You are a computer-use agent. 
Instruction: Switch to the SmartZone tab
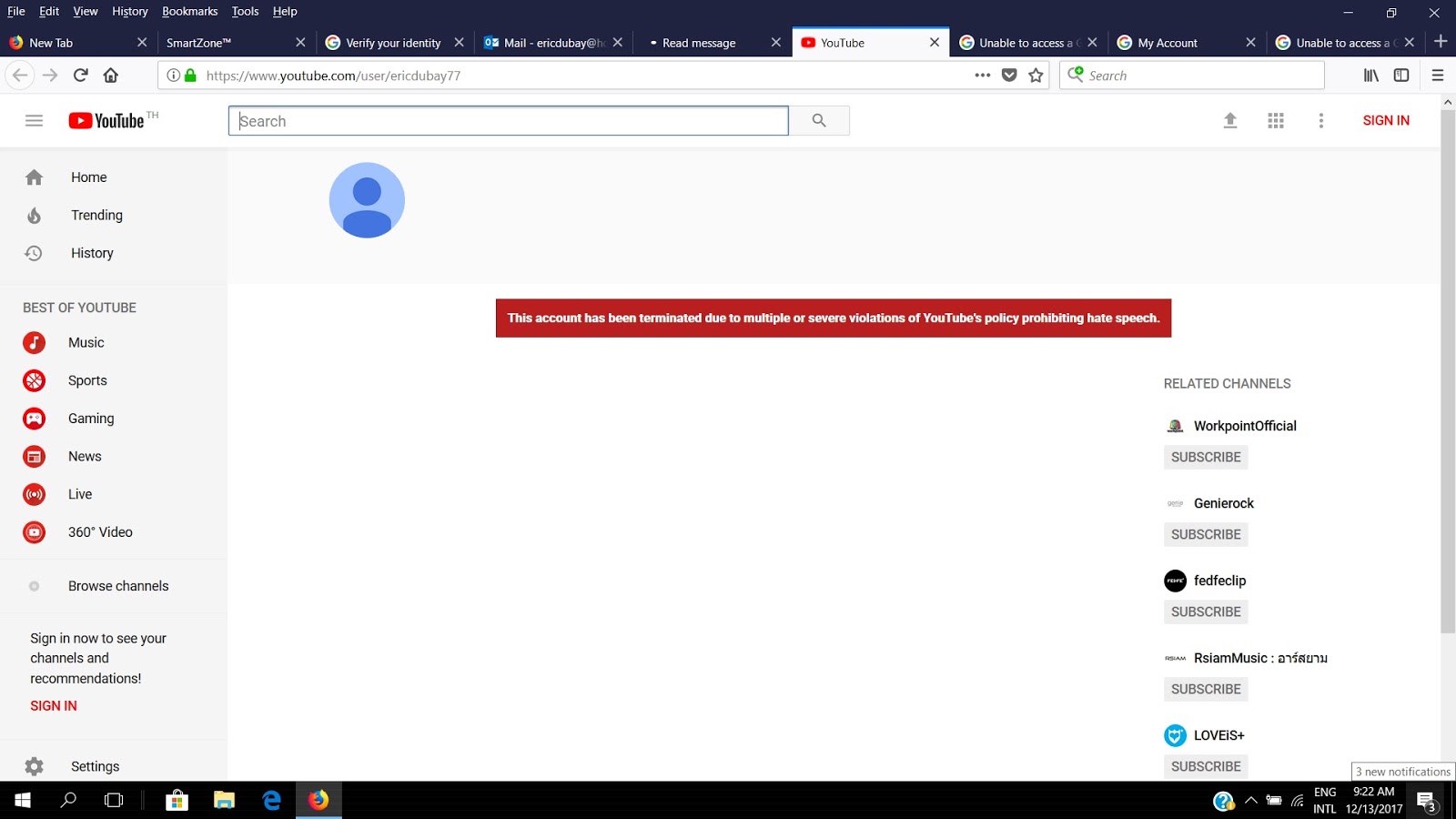237,43
